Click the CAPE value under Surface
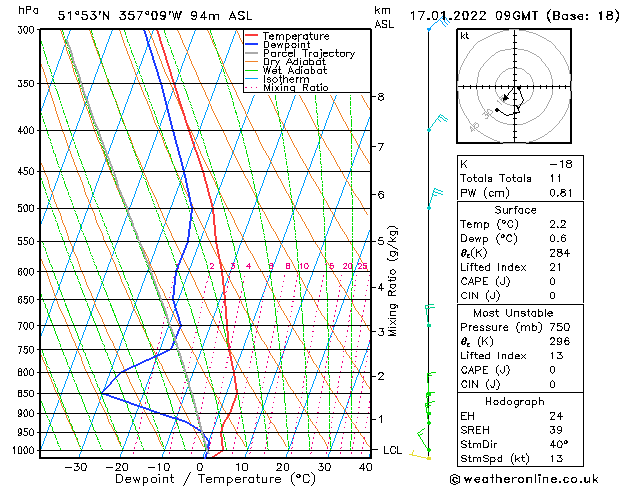 552,281
